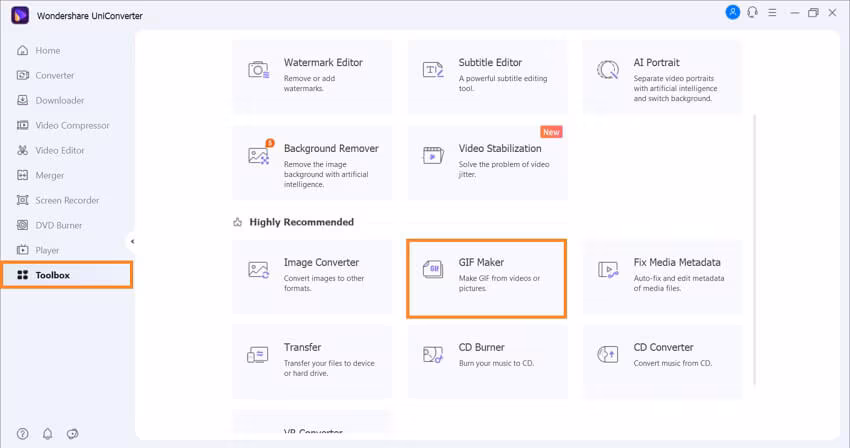Image resolution: width=850 pixels, height=448 pixels.
Task: Select Video Compressor in sidebar
Action: pyautogui.click(x=63, y=125)
